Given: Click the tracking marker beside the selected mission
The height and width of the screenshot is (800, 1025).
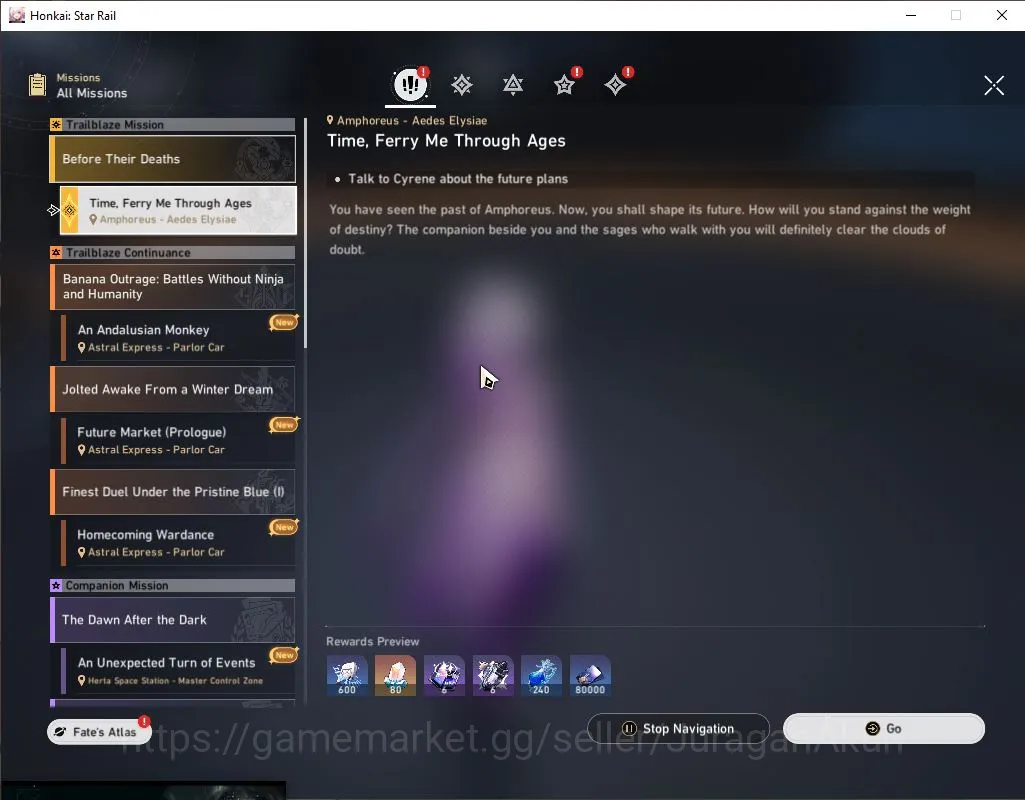Looking at the screenshot, I should [x=54, y=210].
